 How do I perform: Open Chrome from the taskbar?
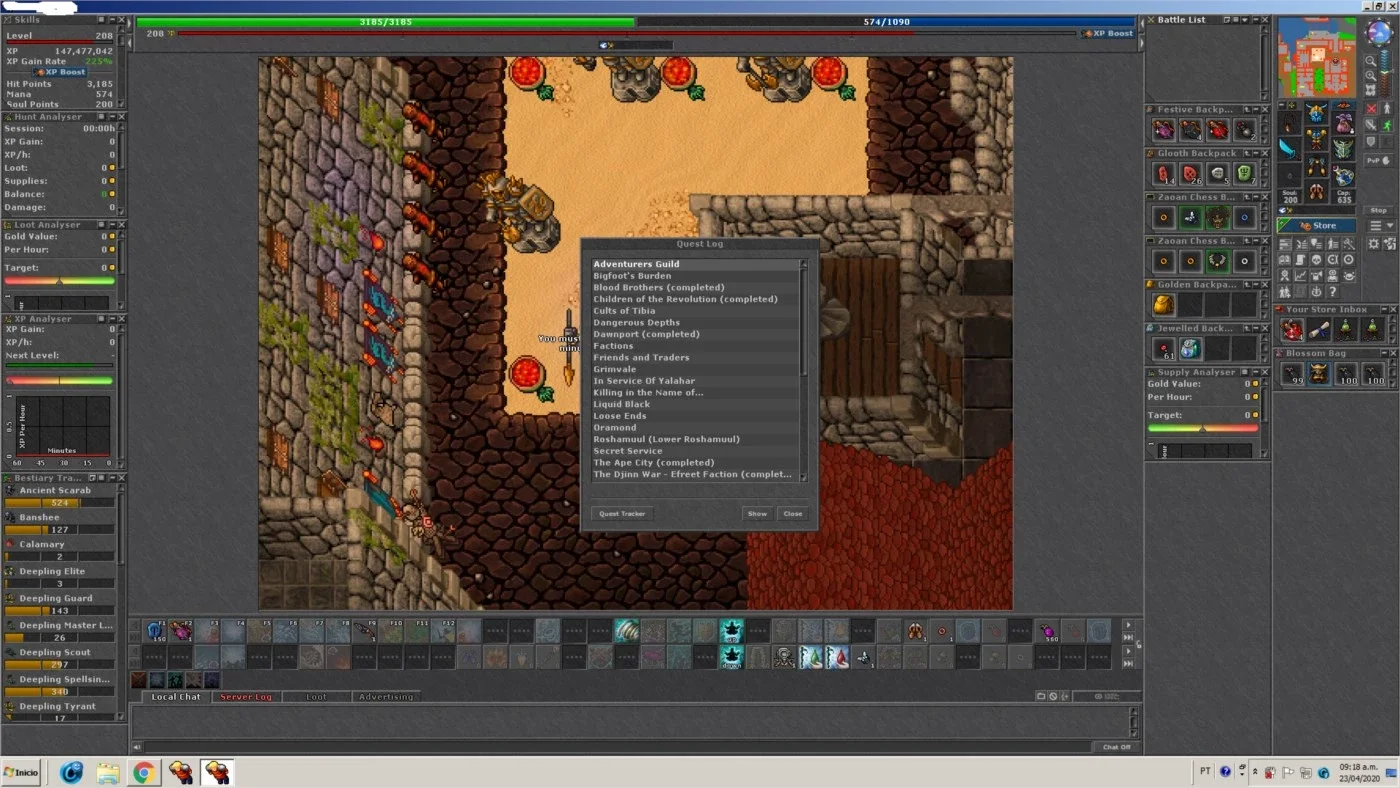point(143,772)
